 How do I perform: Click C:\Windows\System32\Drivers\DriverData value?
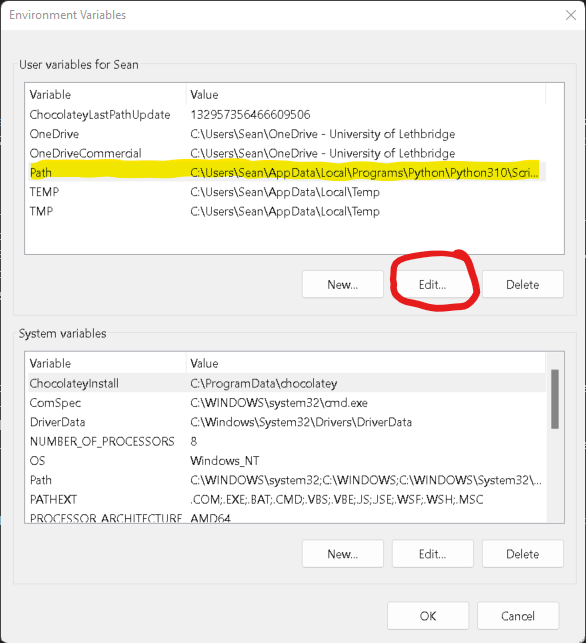click(301, 422)
